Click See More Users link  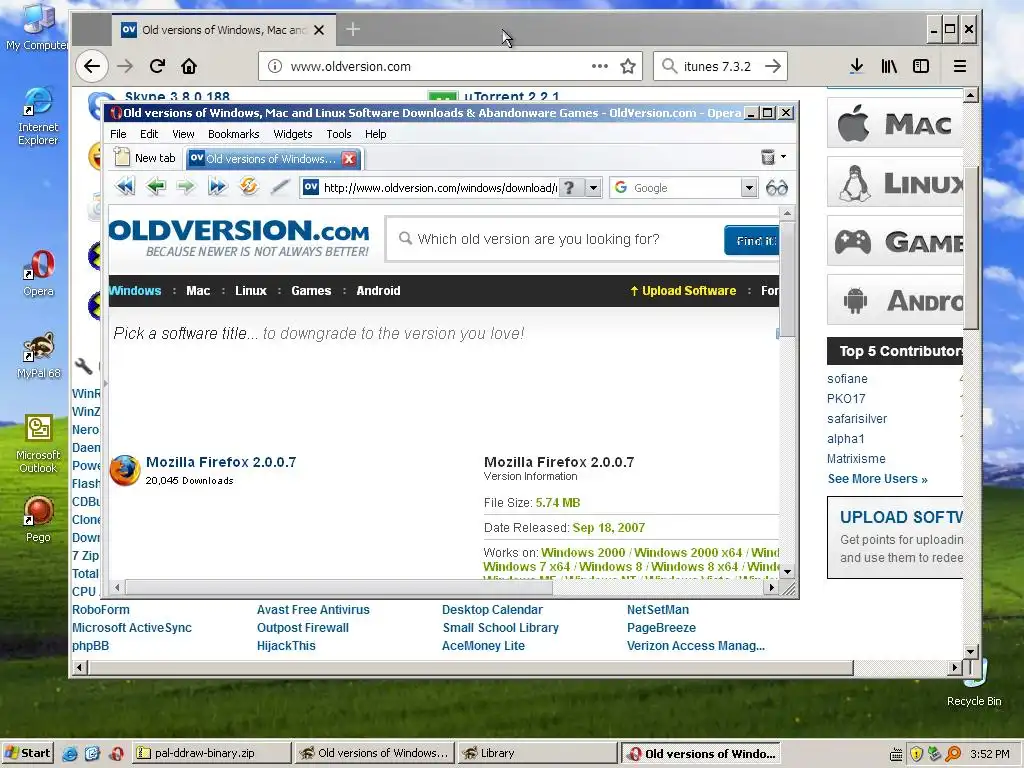pyautogui.click(x=877, y=479)
